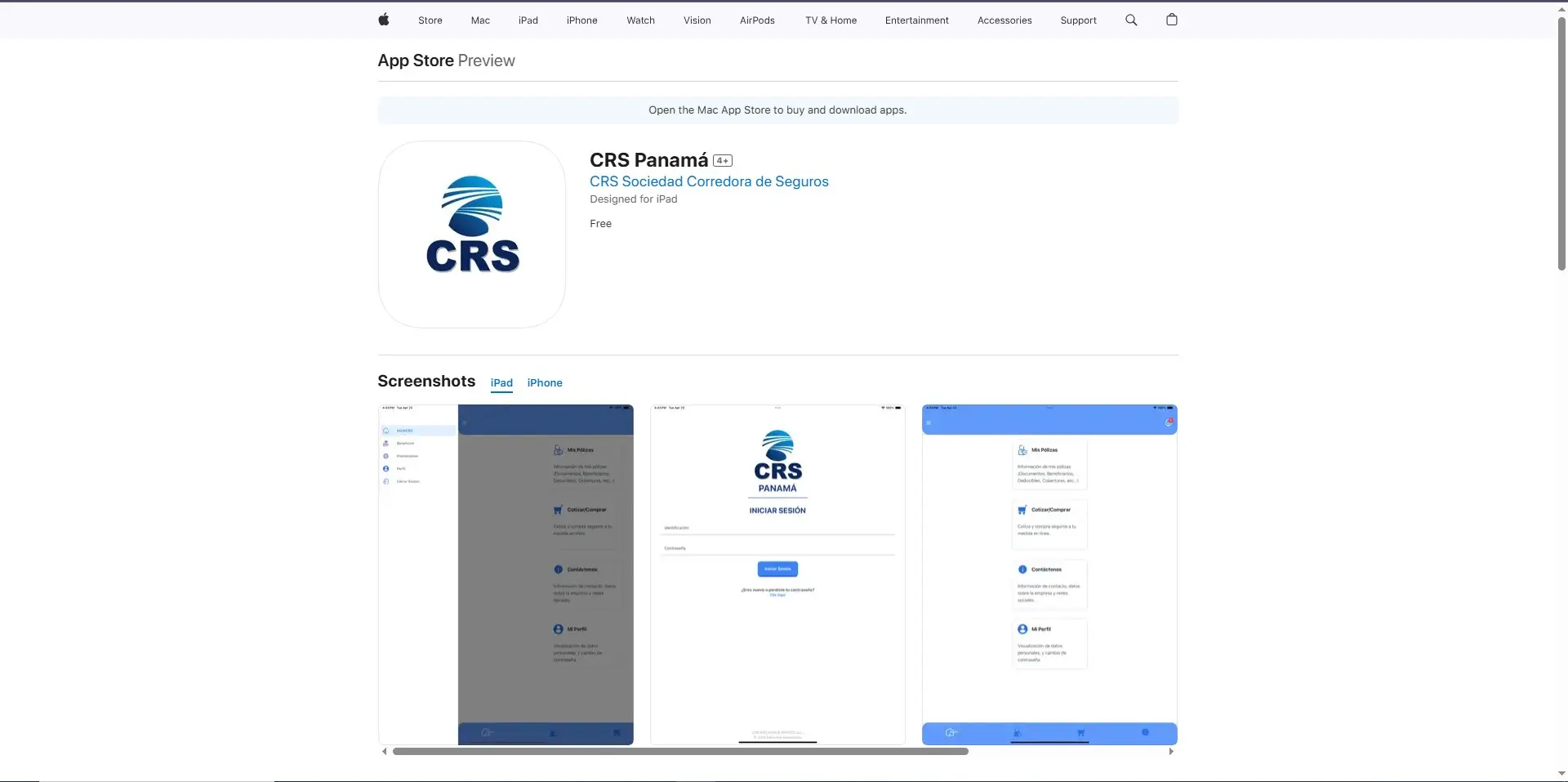1568x782 pixels.
Task: Open the search magnifier icon
Action: pos(1131,20)
